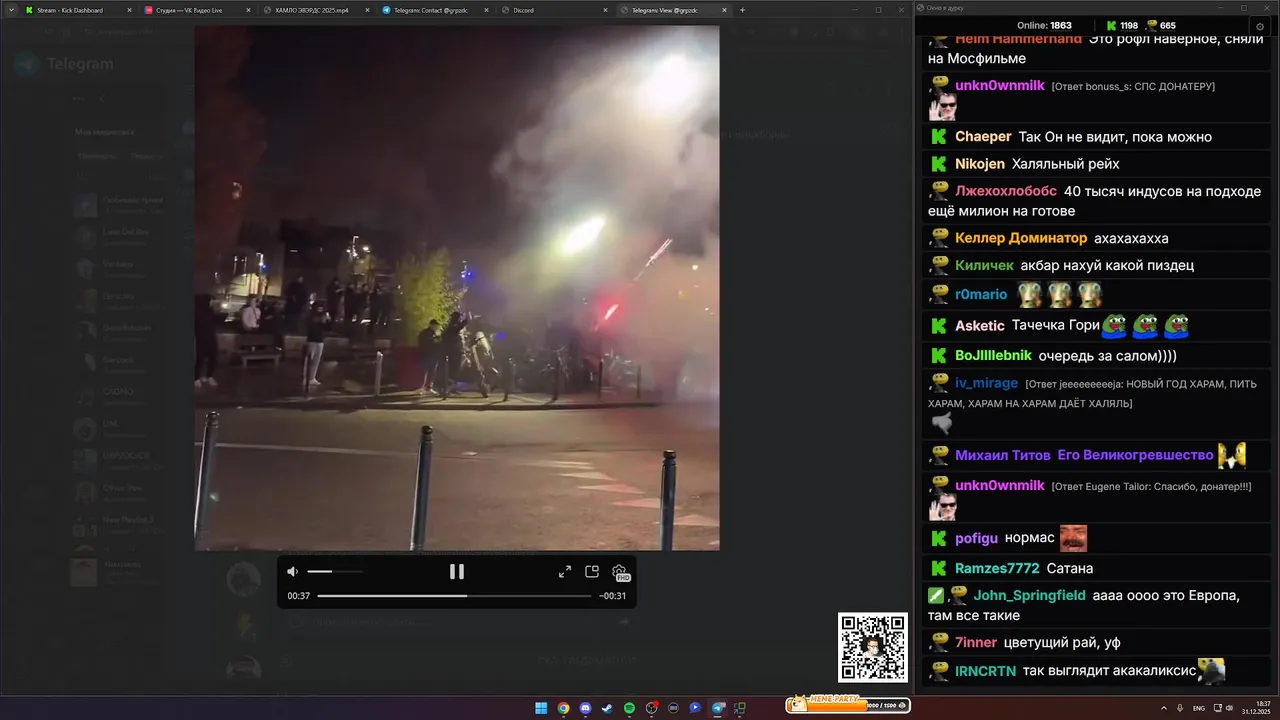Pause the Telegram video playback
The width and height of the screenshot is (1280, 720).
click(456, 571)
